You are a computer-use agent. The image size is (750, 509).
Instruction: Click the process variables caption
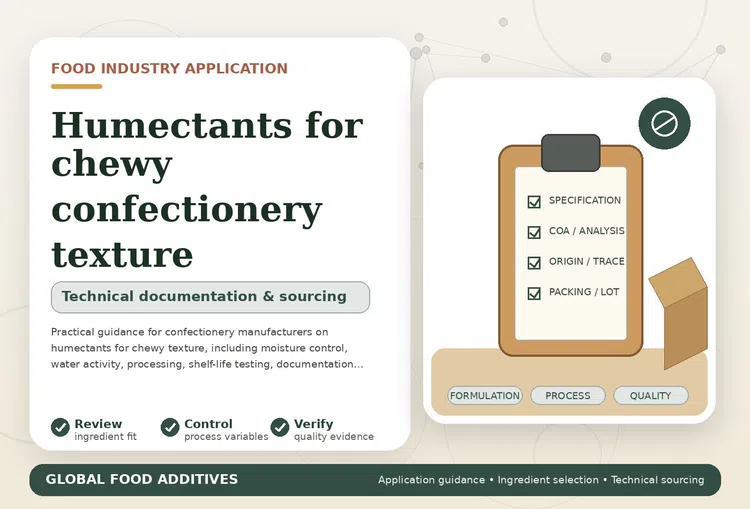(226, 437)
